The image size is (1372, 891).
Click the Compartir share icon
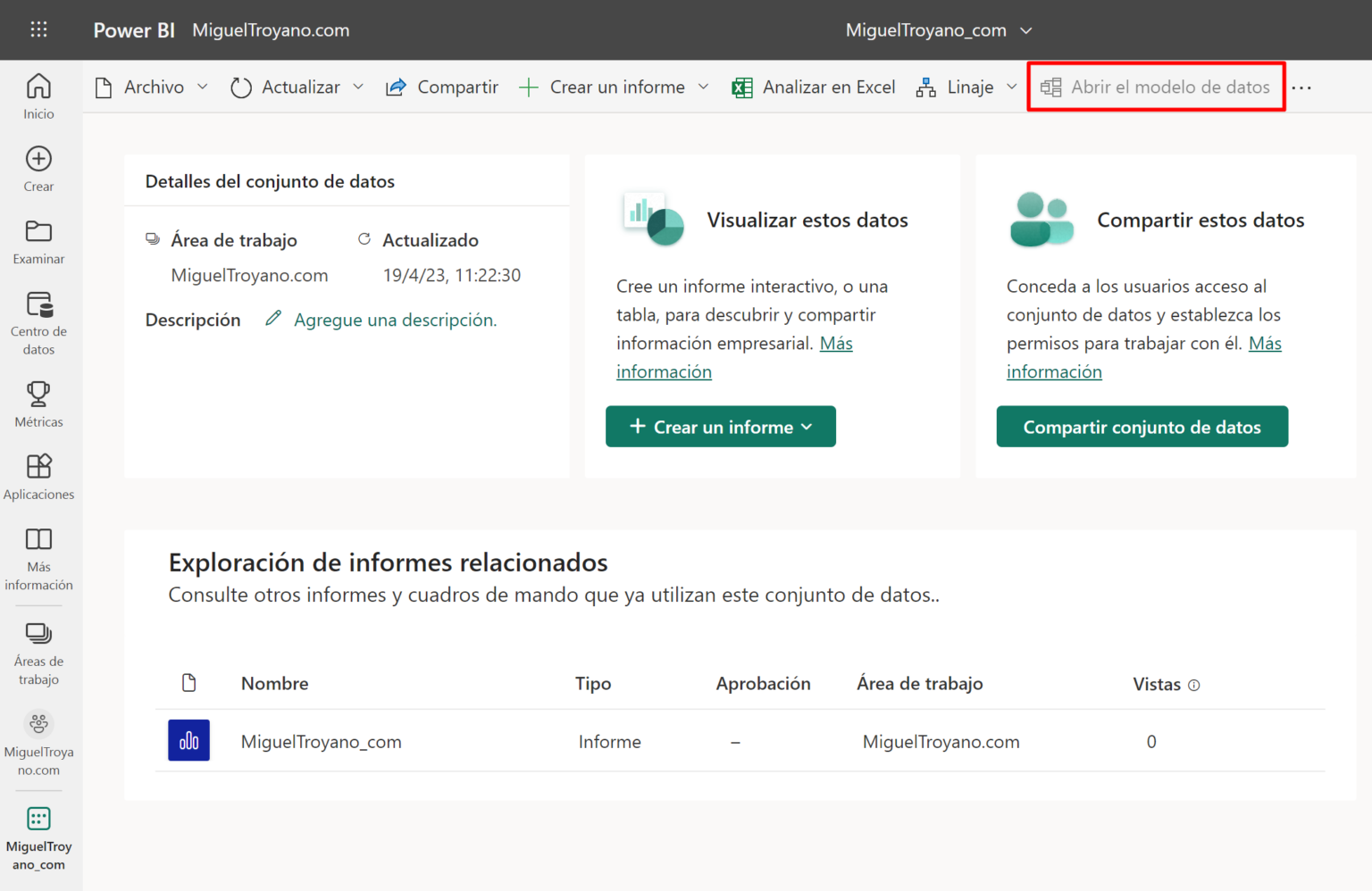(396, 87)
